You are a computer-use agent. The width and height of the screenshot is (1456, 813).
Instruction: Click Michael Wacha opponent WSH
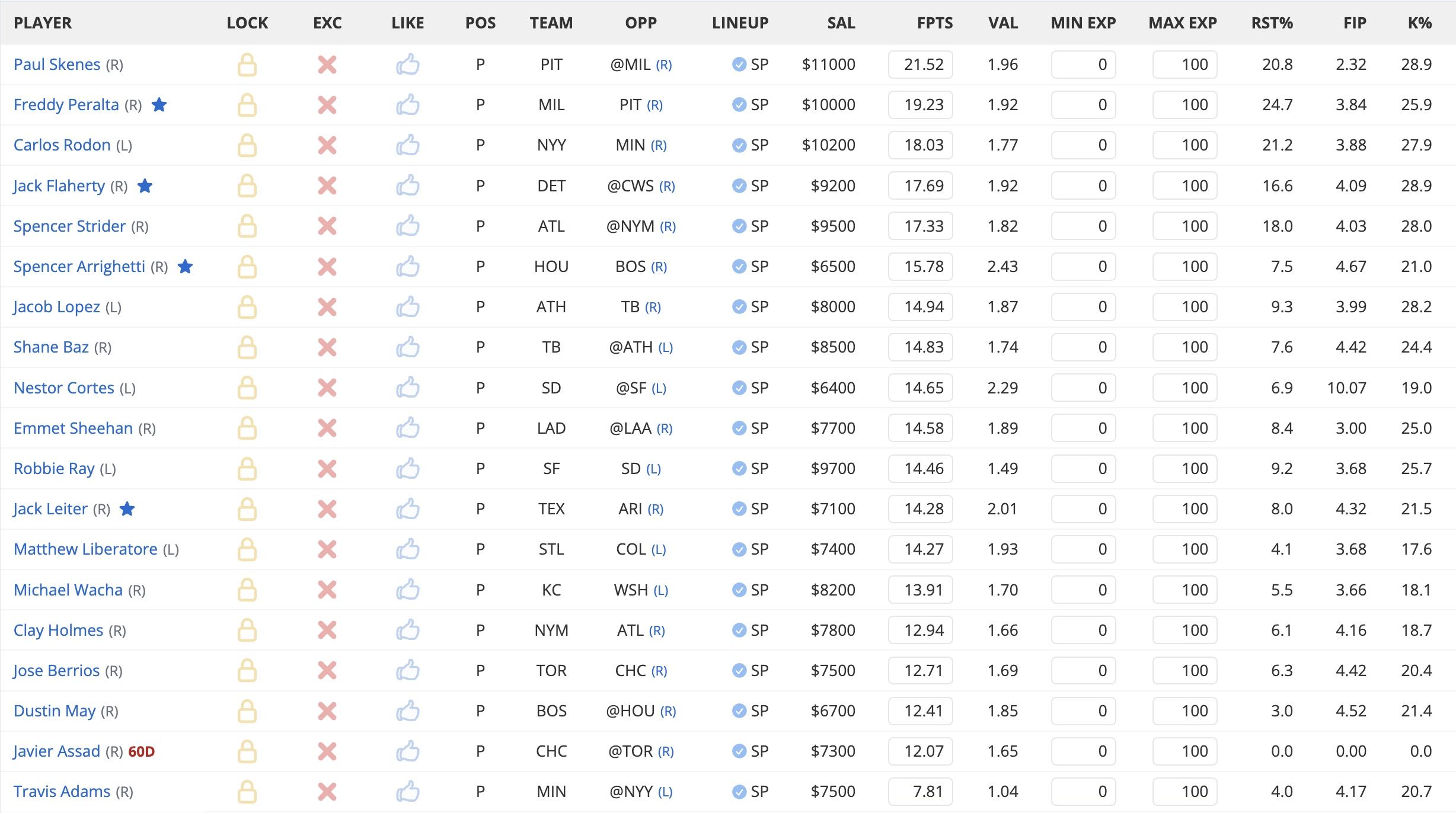coord(631,590)
